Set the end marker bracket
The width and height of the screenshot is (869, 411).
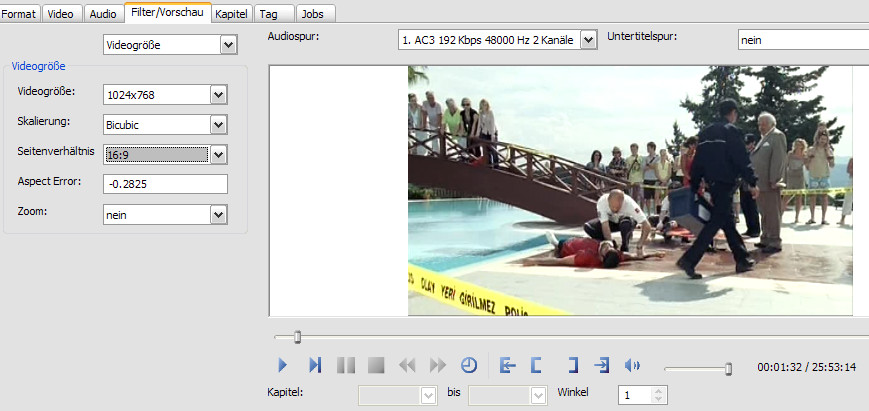point(572,365)
